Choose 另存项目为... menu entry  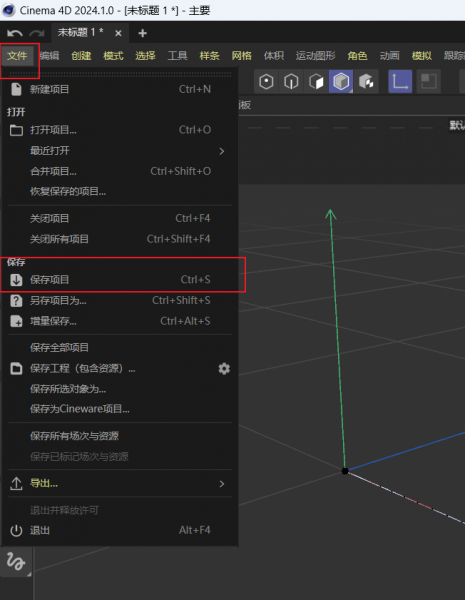click(x=120, y=301)
